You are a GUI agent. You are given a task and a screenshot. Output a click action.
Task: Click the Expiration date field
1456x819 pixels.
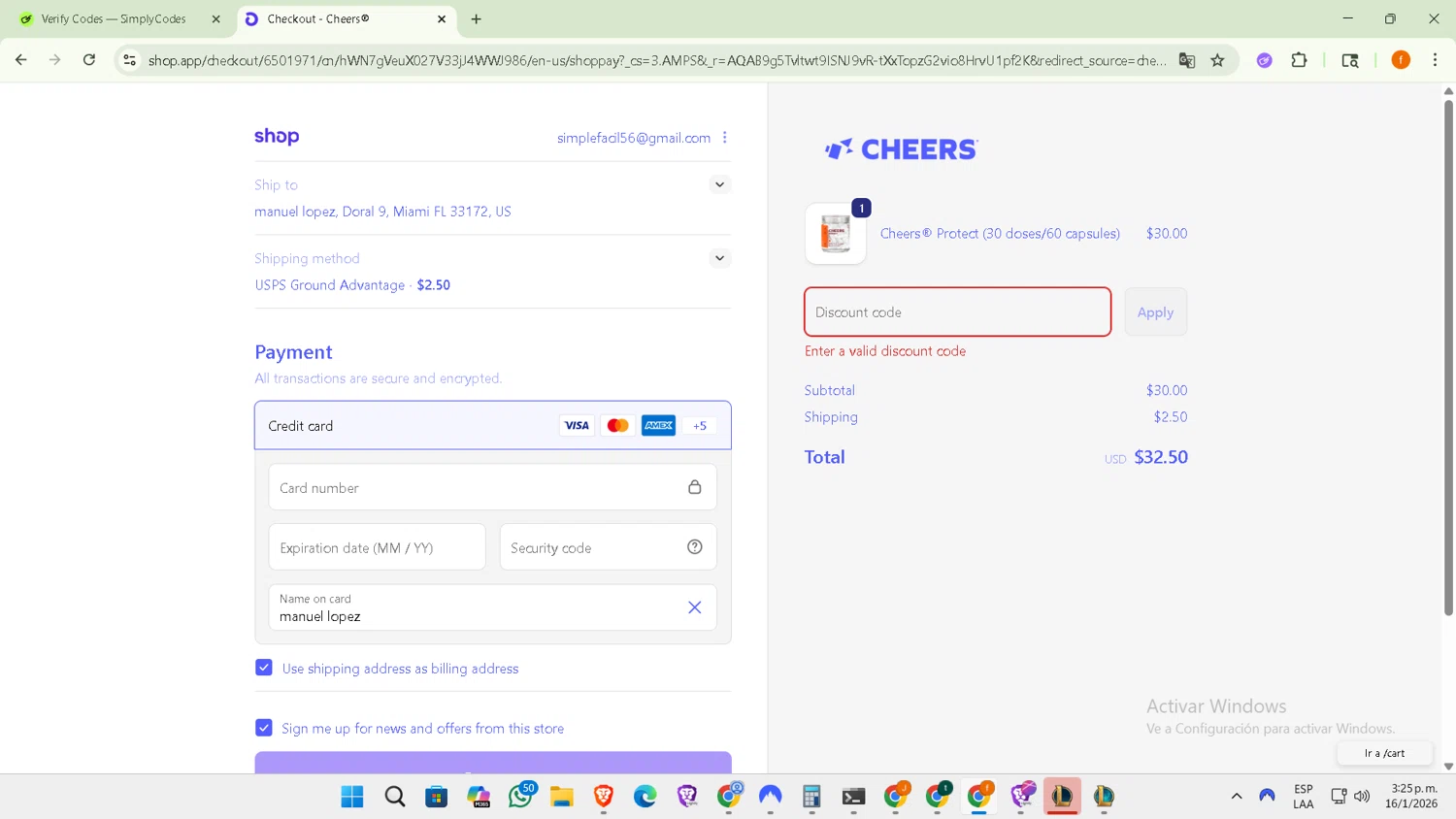[378, 547]
